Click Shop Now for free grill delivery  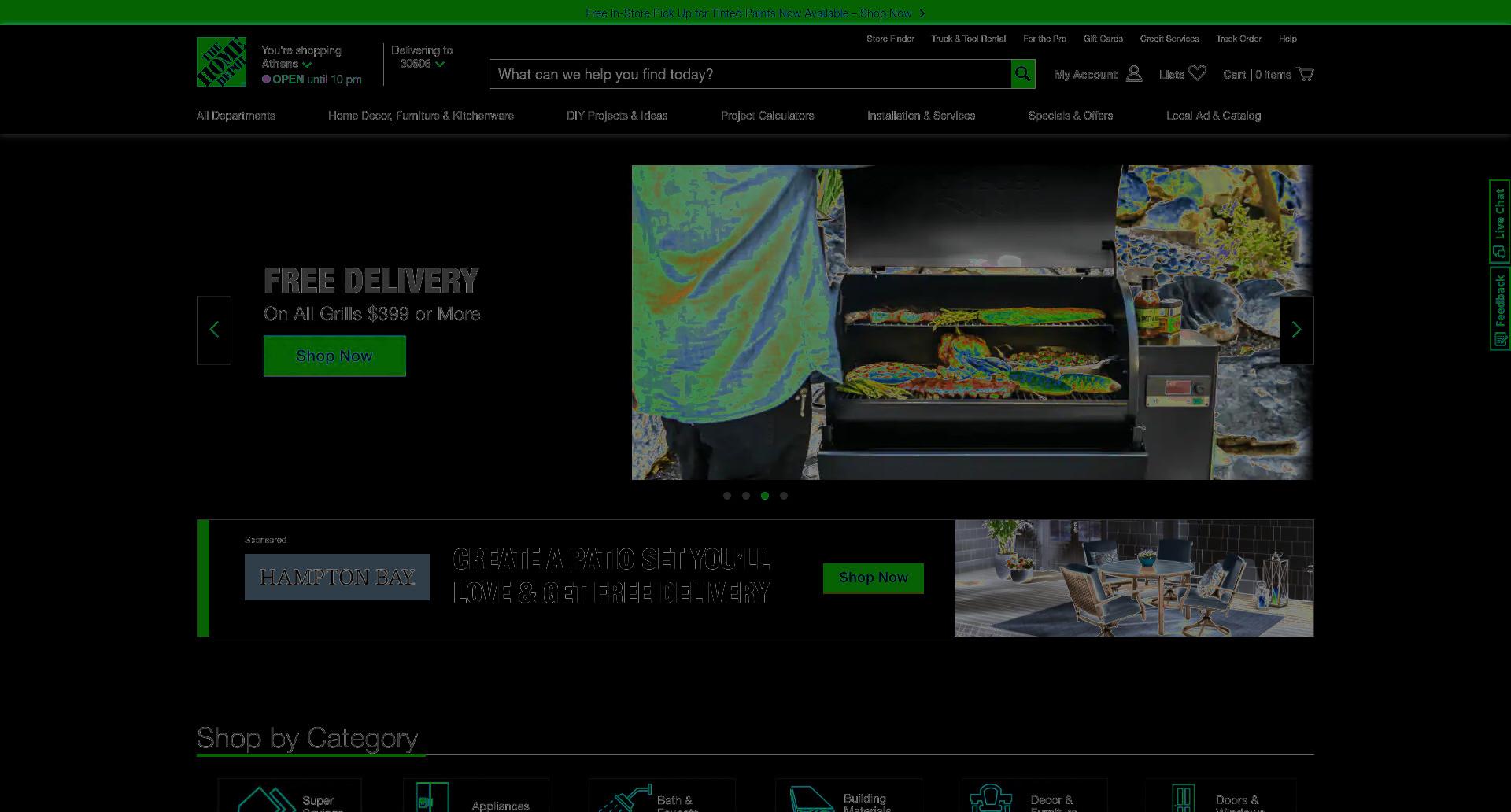coord(334,356)
